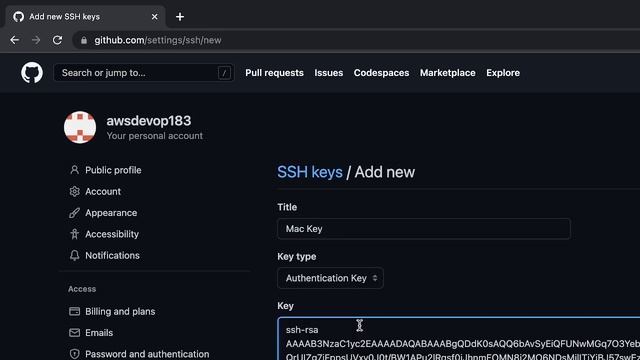Open Marketplace in top navigation

tap(447, 73)
